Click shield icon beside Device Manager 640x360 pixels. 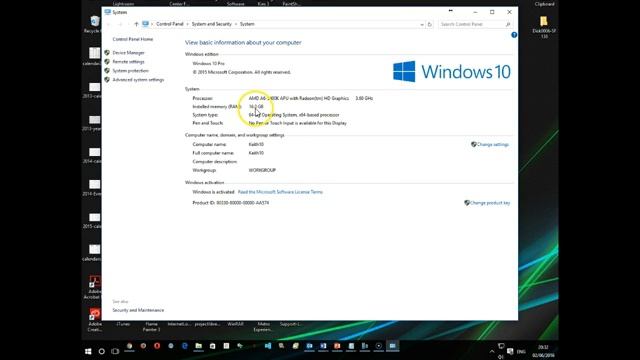point(107,53)
